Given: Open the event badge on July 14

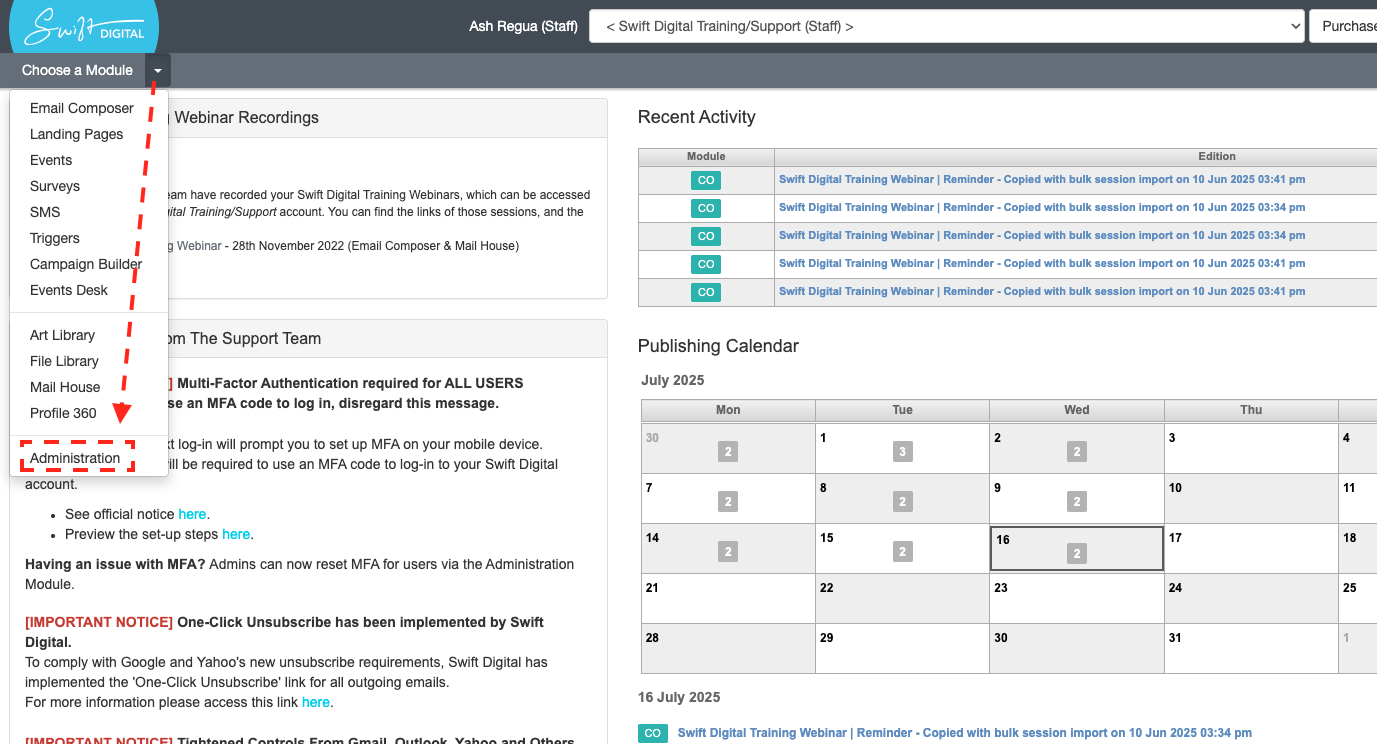Looking at the screenshot, I should [x=728, y=552].
